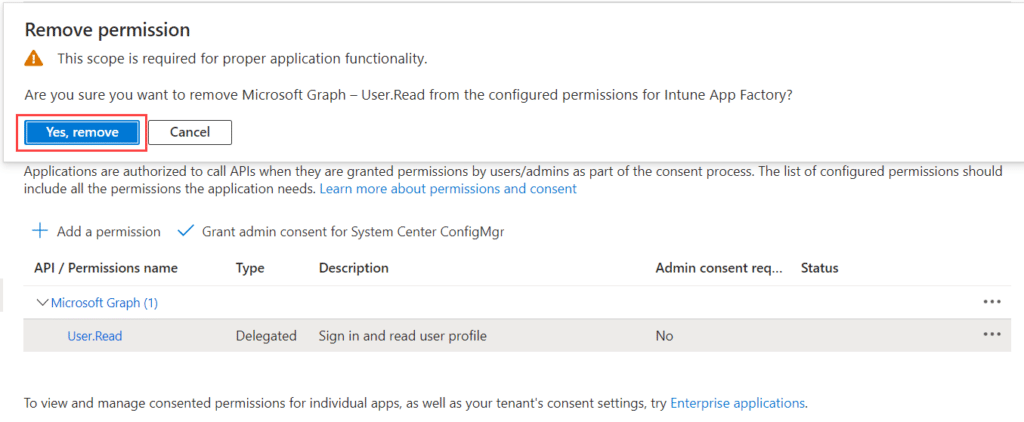Collapse the Microsoft Graph group chevron
This screenshot has width=1024, height=422.
click(43, 302)
